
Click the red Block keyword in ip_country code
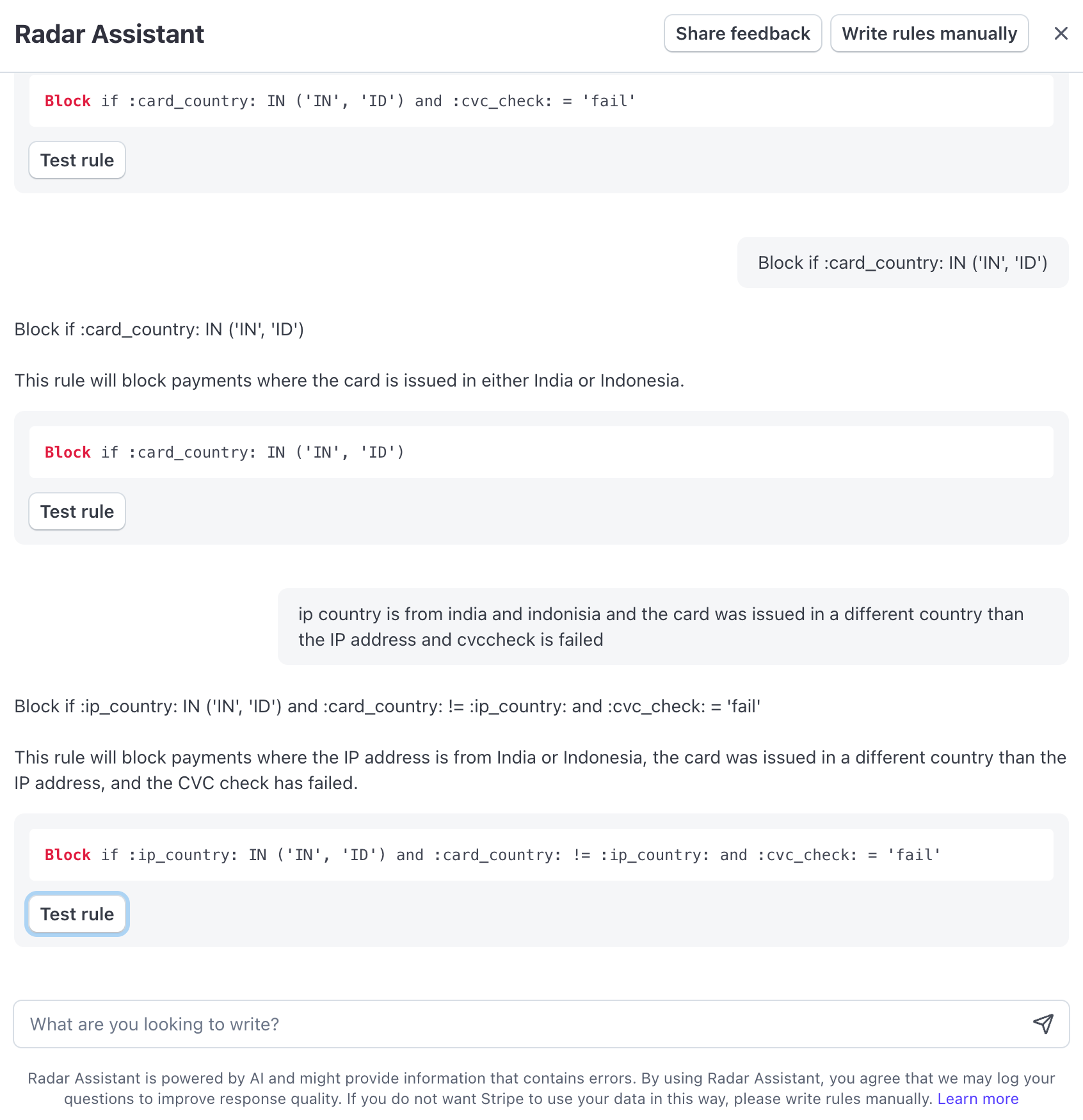click(x=68, y=855)
